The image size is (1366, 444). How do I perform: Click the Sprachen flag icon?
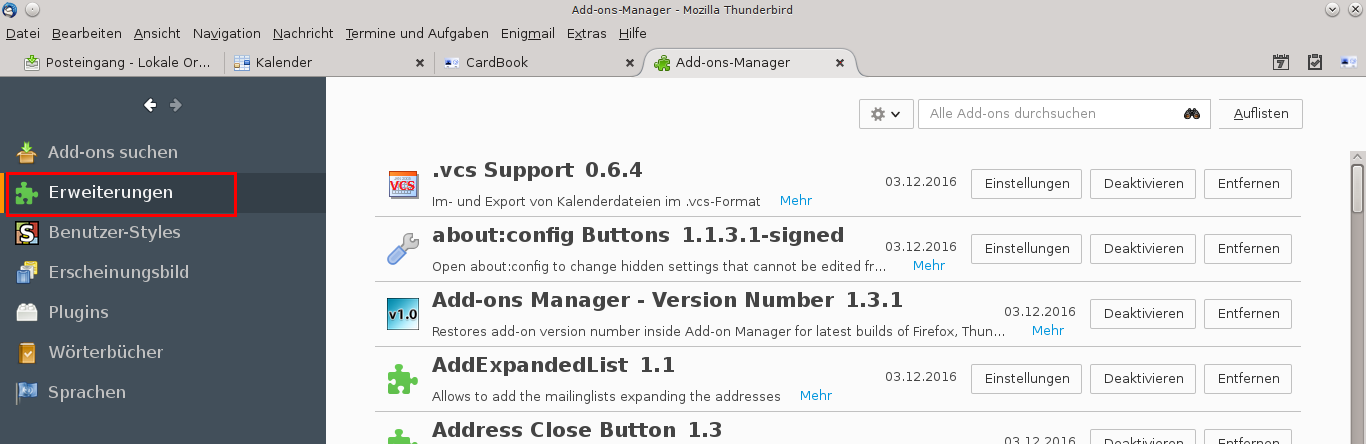pos(27,393)
